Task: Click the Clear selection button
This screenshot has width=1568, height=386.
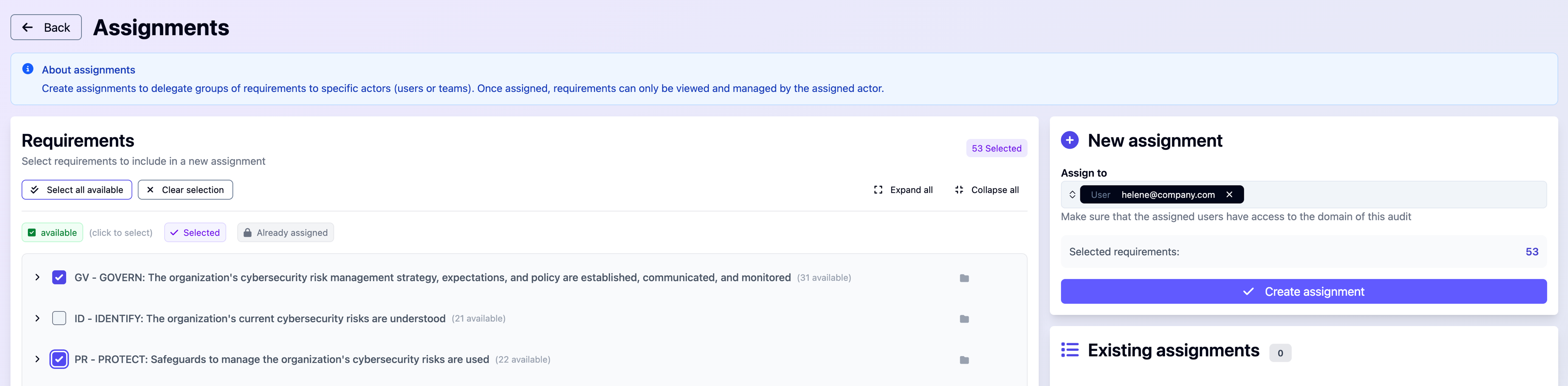Action: tap(185, 190)
